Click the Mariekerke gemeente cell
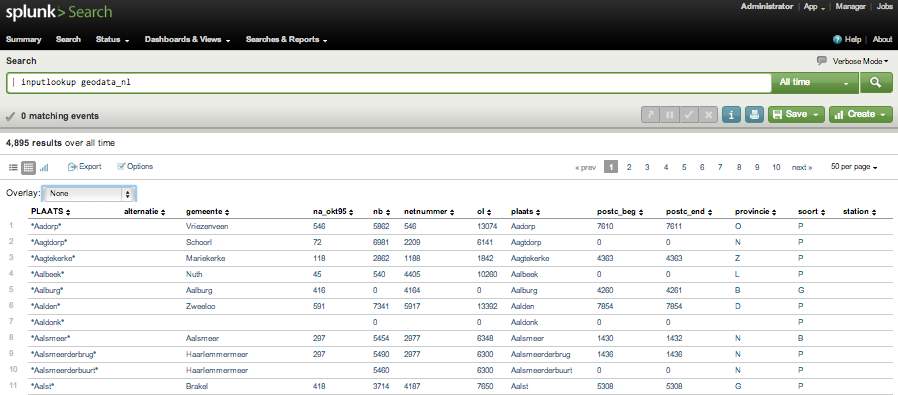Screen dimensions: 898x395 [206, 258]
